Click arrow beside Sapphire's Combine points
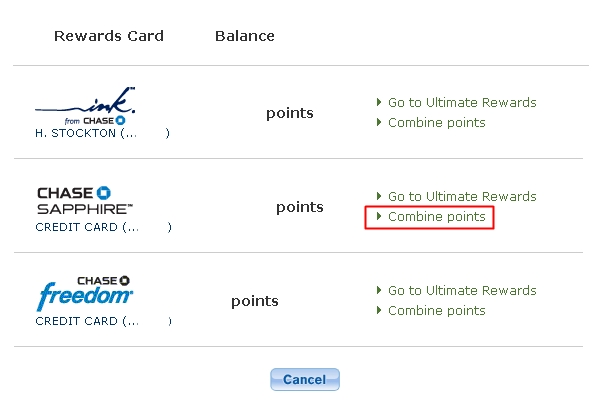The width and height of the screenshot is (601, 407). click(379, 216)
